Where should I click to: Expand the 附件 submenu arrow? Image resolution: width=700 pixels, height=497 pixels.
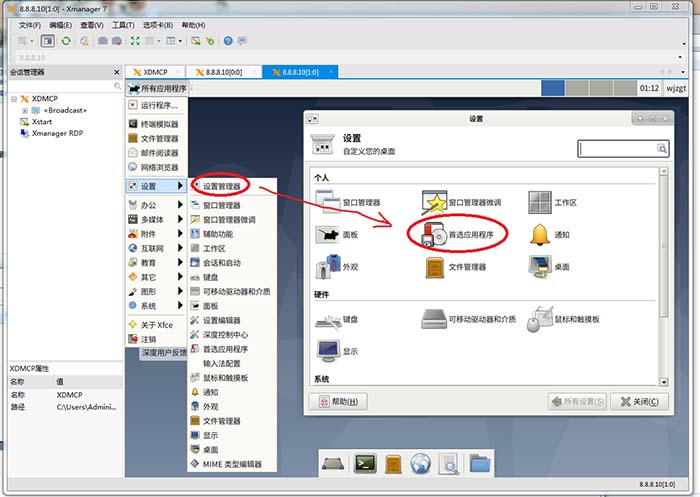[180, 233]
